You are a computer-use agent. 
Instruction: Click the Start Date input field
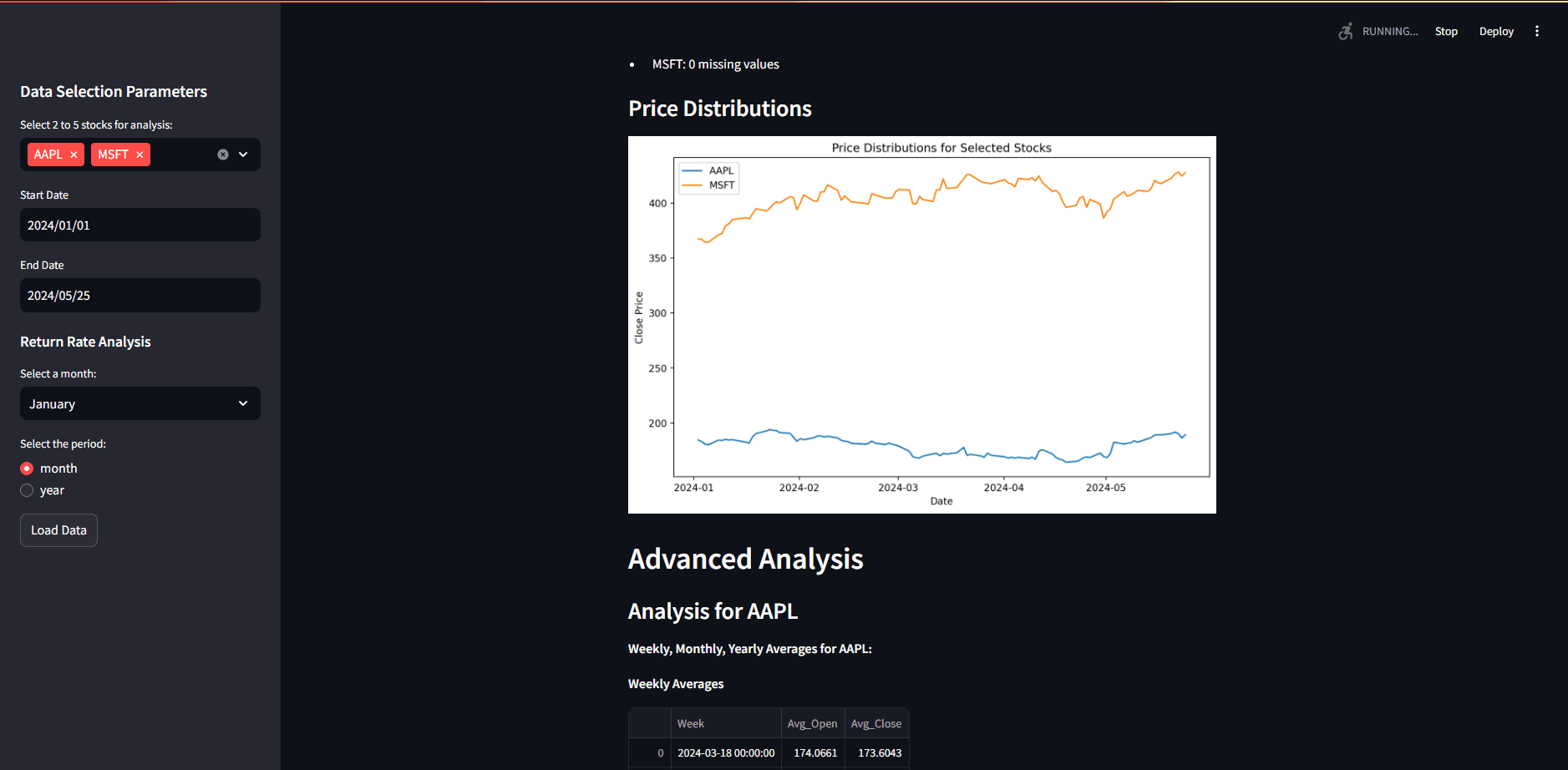pos(140,225)
